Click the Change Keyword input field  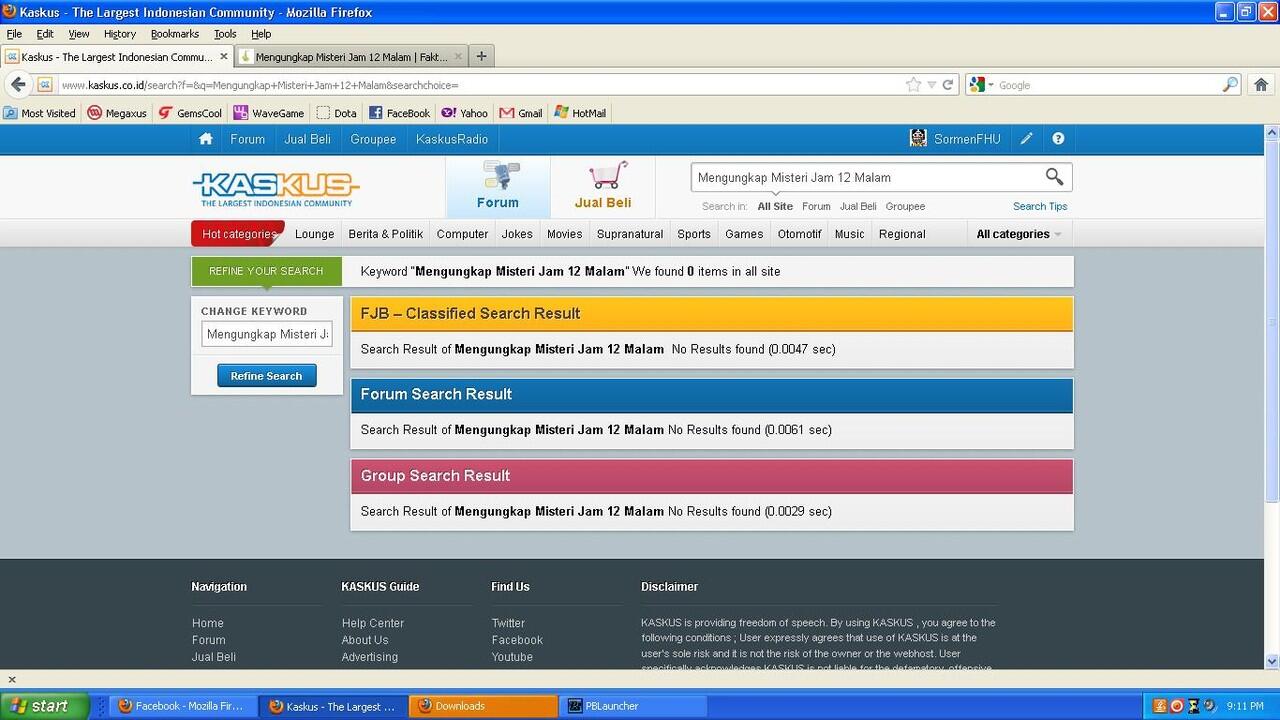tap(267, 334)
